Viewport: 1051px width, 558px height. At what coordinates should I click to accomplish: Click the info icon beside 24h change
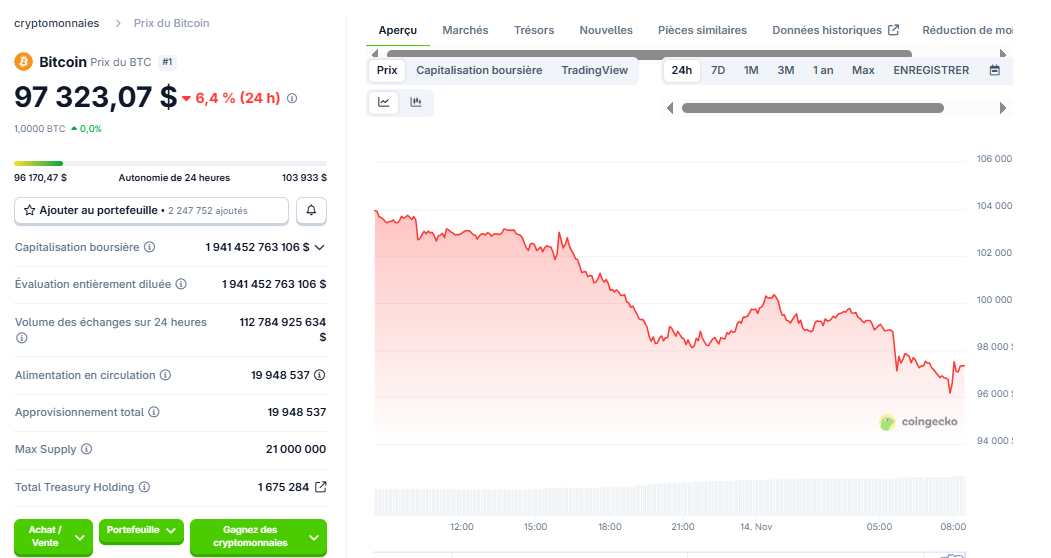[292, 98]
